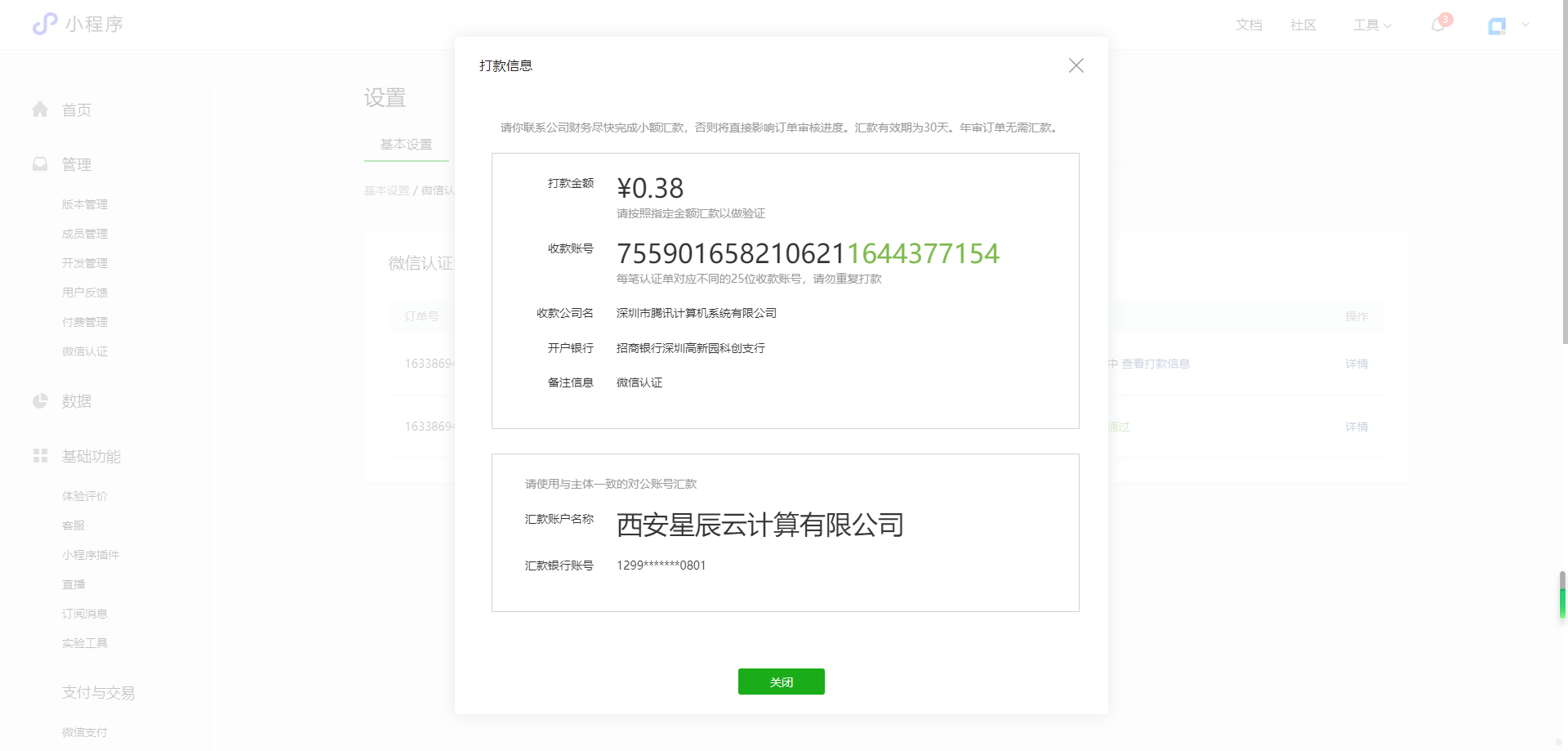Click the 基础功能 grid icon
The width and height of the screenshot is (1568, 751).
(x=40, y=455)
